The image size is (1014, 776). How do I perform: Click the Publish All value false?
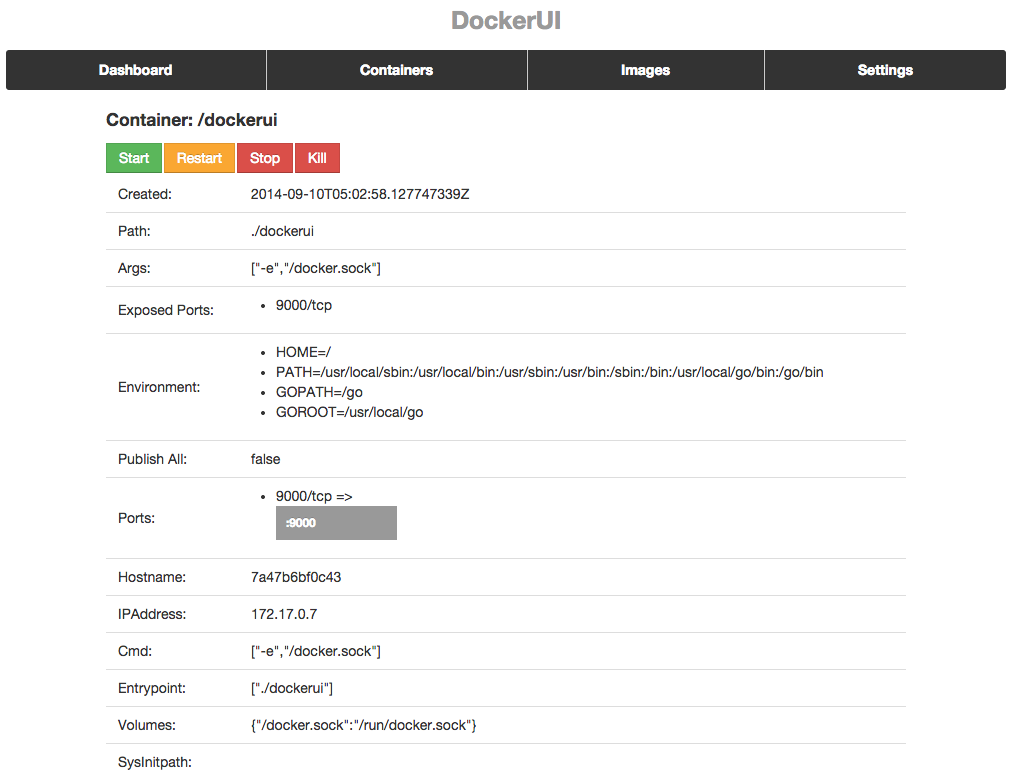[266, 459]
